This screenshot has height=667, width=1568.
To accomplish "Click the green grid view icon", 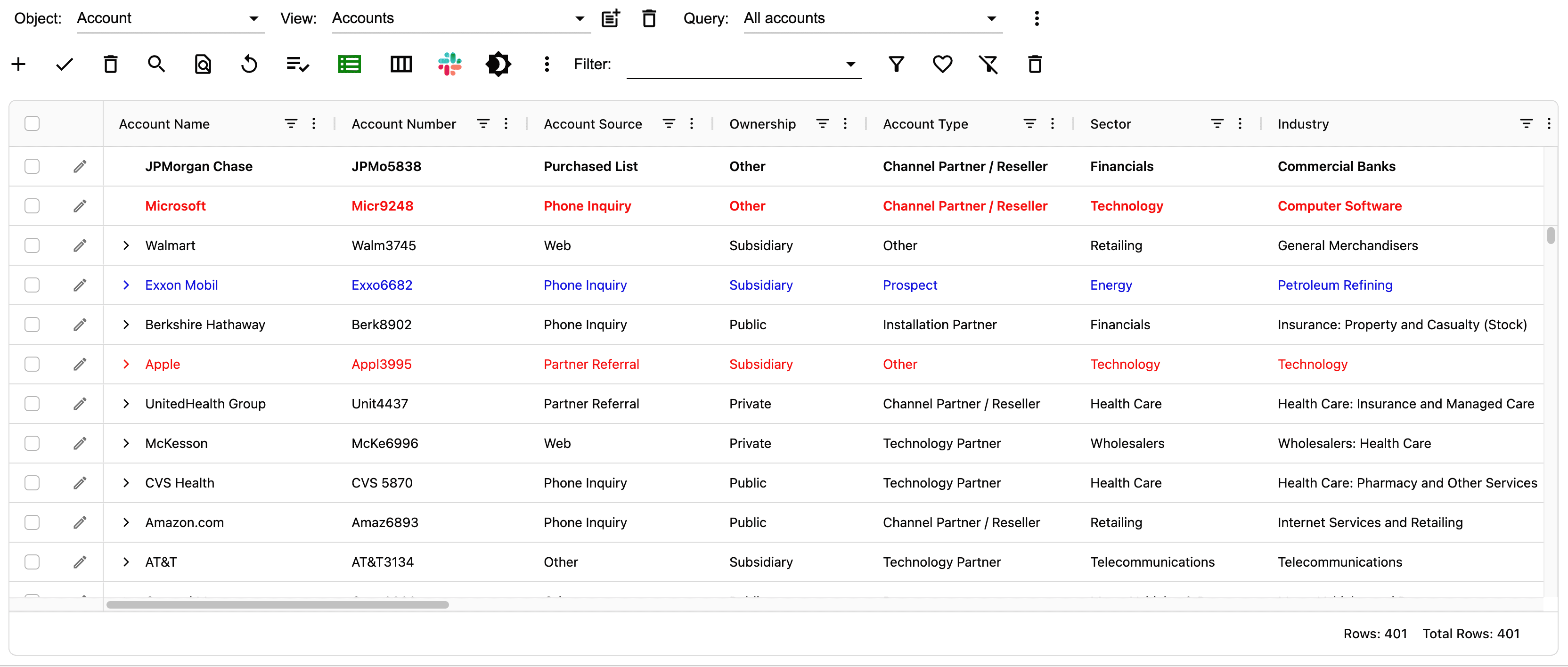I will [x=350, y=64].
